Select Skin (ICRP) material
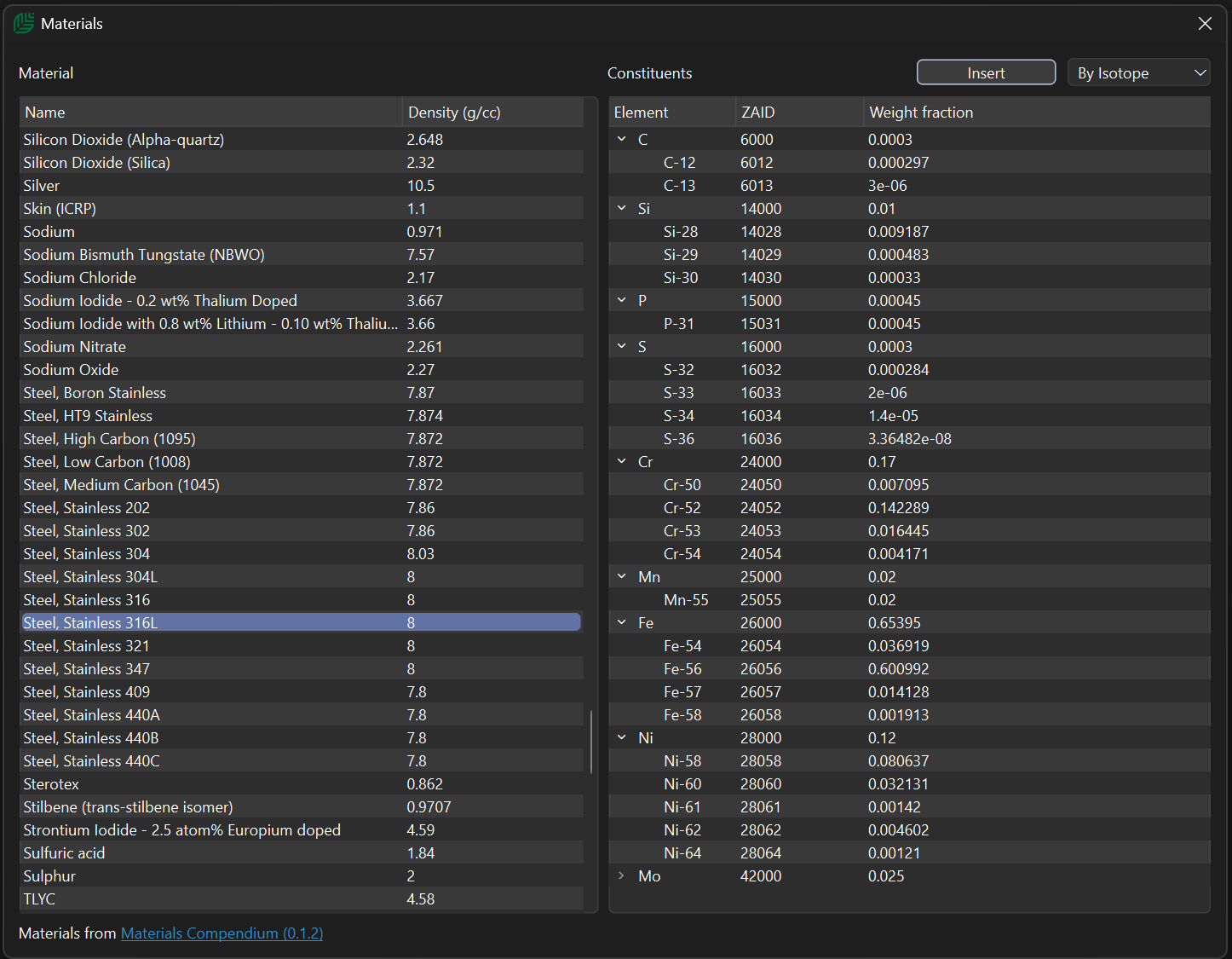 (x=302, y=208)
